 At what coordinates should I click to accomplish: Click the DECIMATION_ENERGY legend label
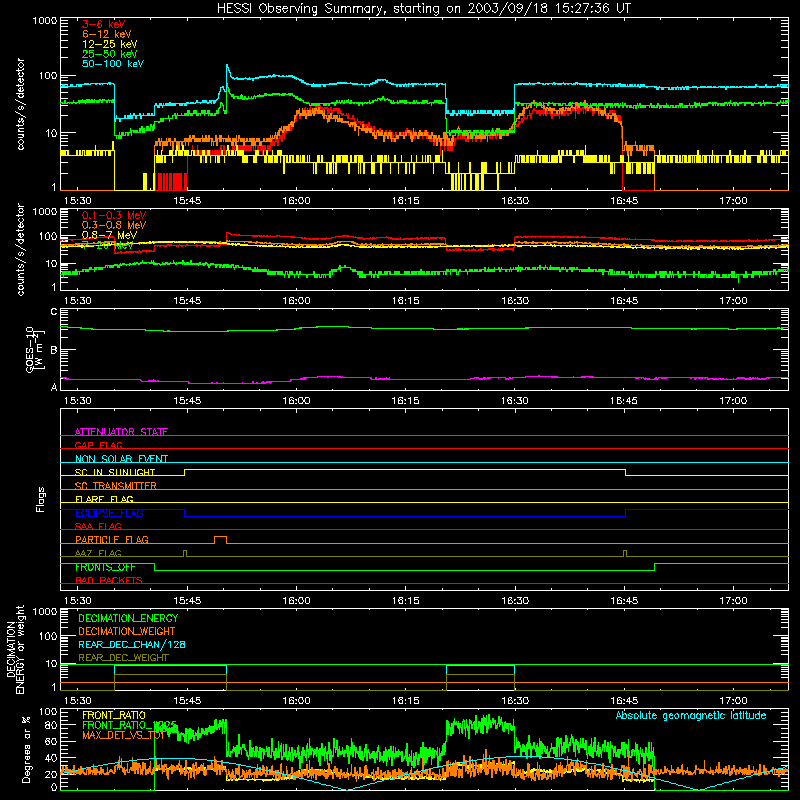128,618
